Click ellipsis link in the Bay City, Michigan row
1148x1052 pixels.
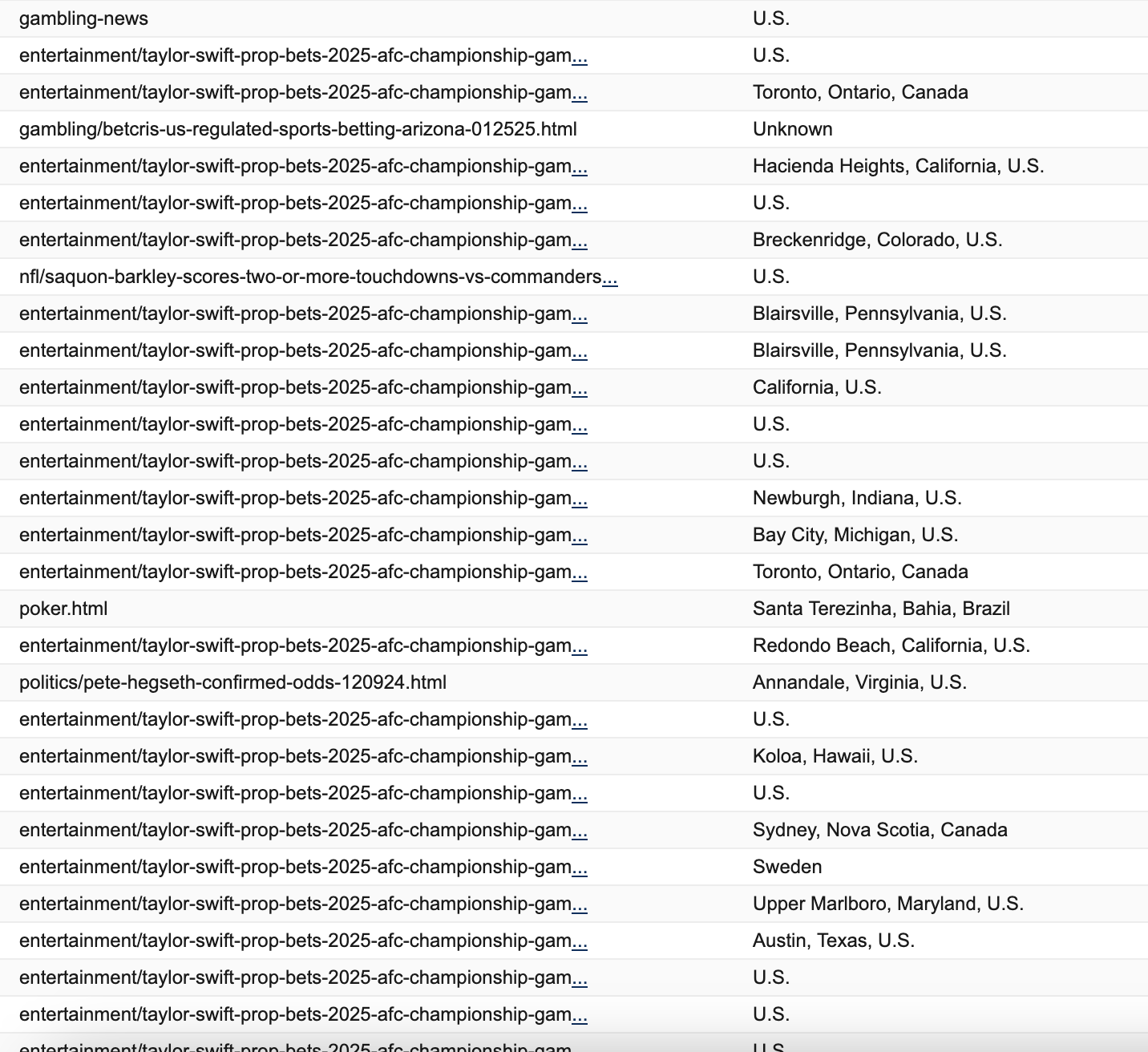pyautogui.click(x=580, y=536)
